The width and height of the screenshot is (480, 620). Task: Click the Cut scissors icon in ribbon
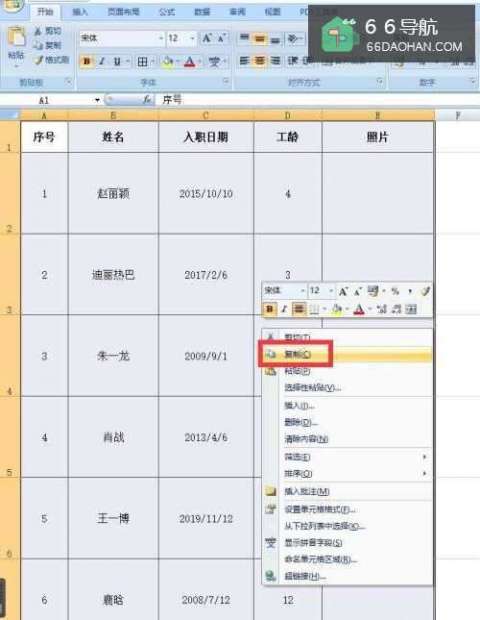(x=38, y=31)
